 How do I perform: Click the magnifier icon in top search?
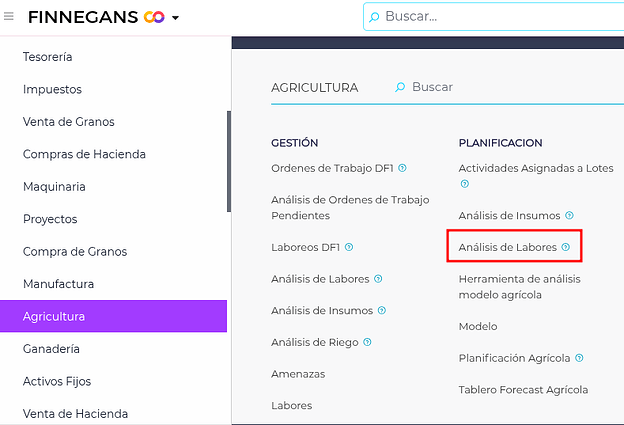pos(375,17)
